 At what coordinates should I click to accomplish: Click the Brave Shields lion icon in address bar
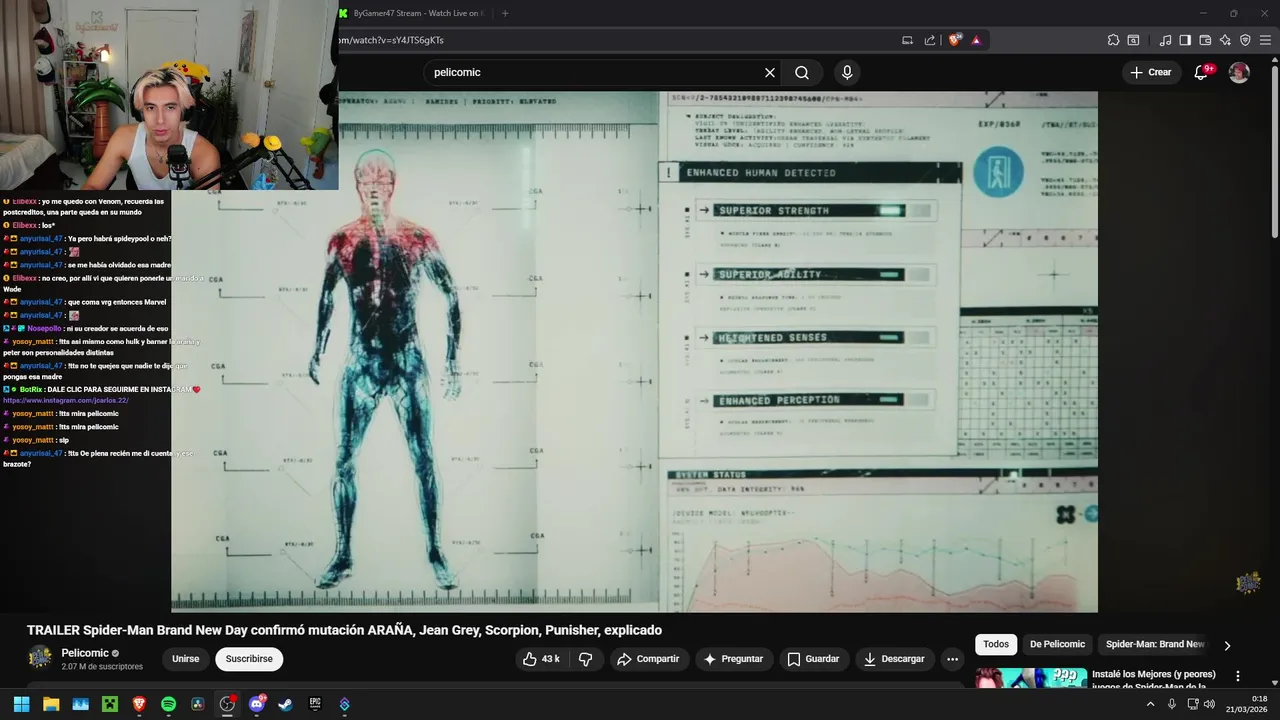point(955,40)
